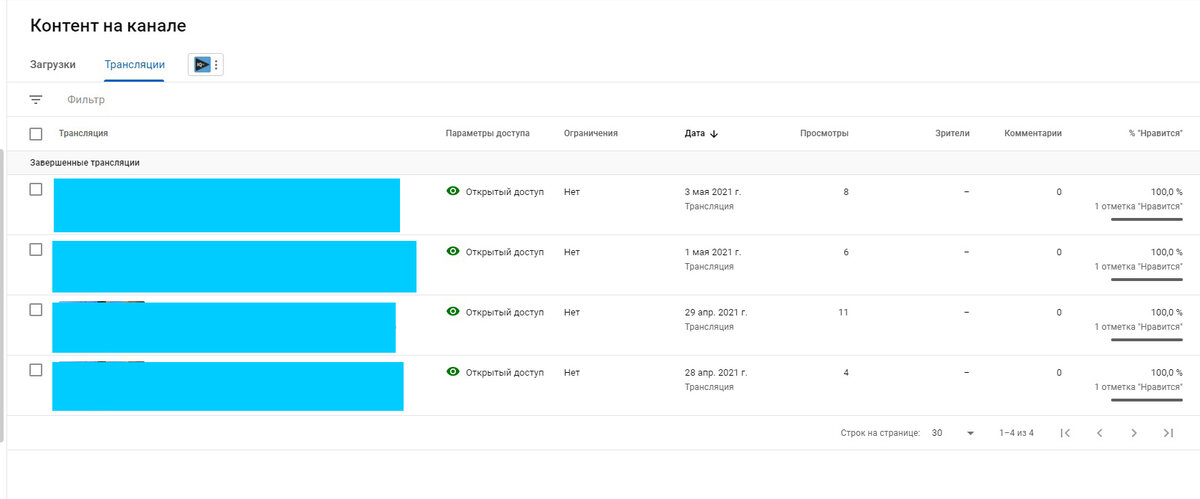1200x499 pixels.
Task: Open Открытый доступ setting for 28 апр. row
Action: click(x=504, y=372)
